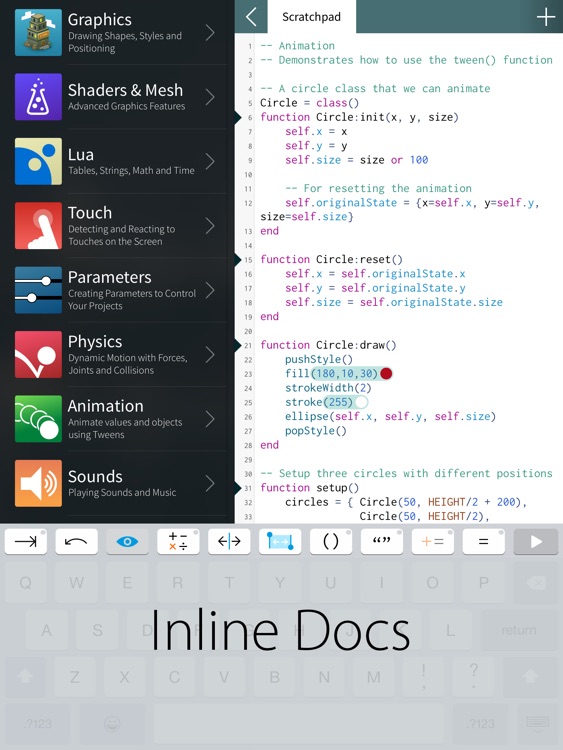Image resolution: width=563 pixels, height=750 pixels.
Task: Open the Sounds speaker icon
Action: pyautogui.click(x=38, y=483)
